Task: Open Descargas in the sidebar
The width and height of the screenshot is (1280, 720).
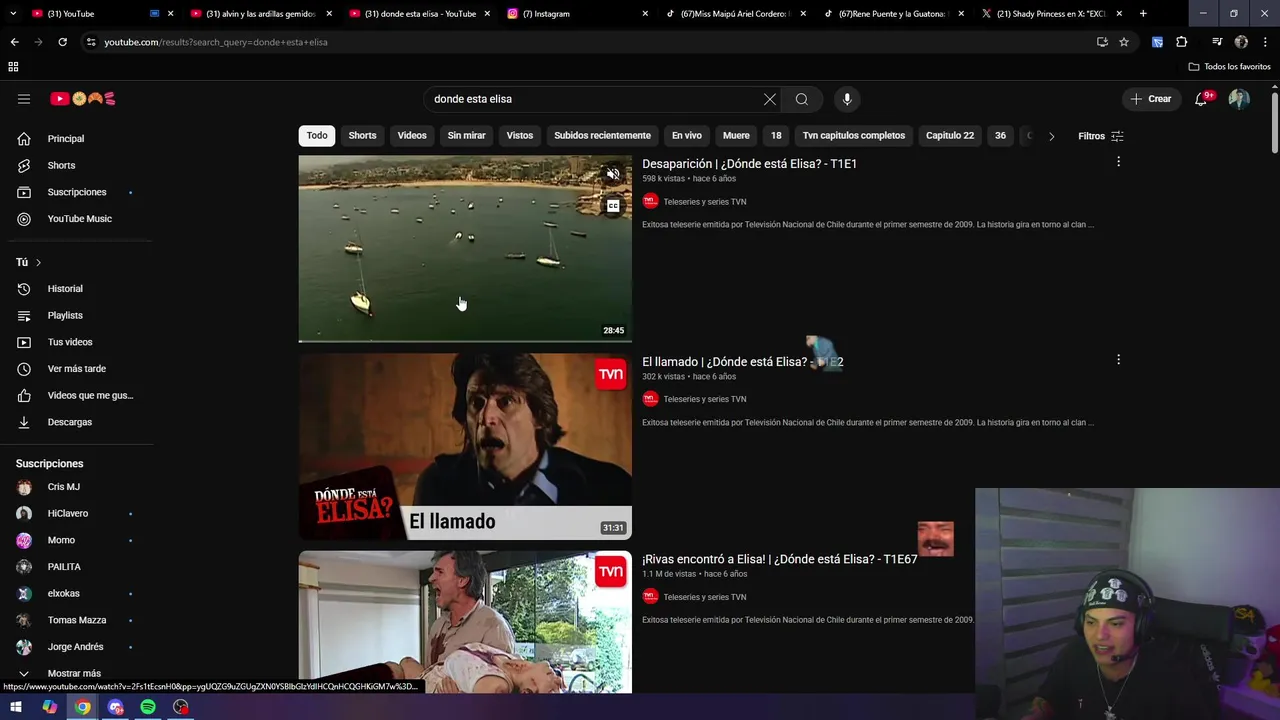Action: pyautogui.click(x=69, y=422)
